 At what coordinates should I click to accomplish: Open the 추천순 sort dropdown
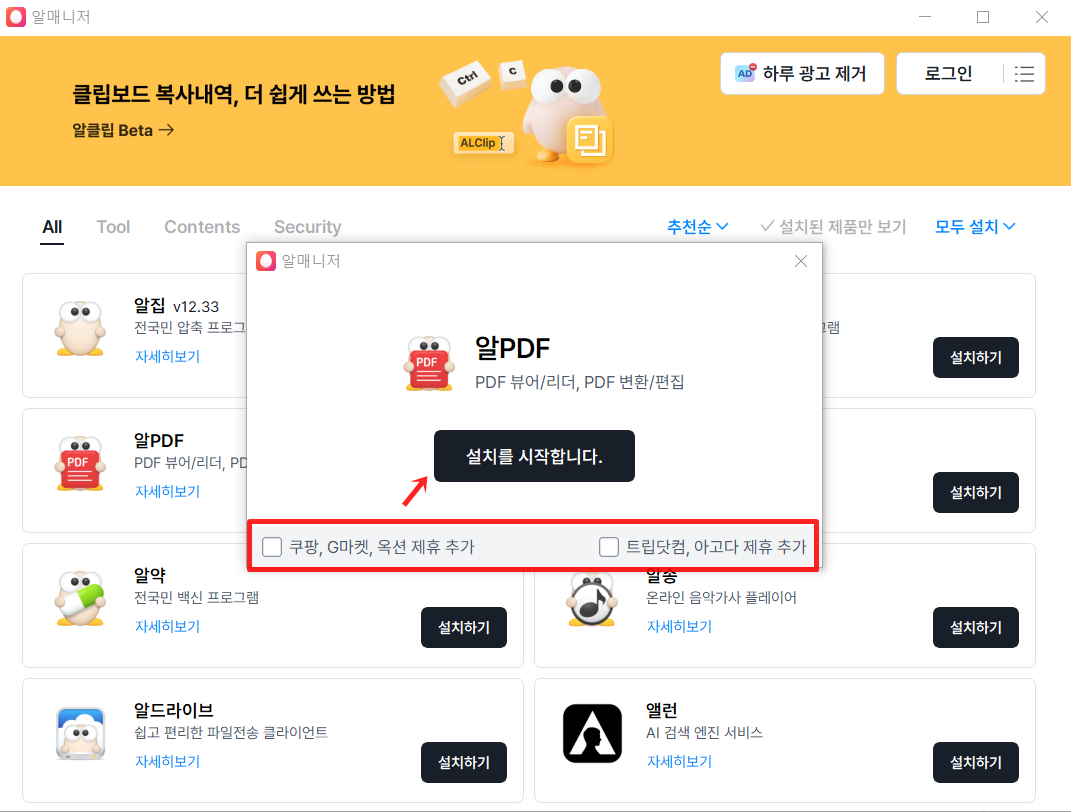point(697,227)
